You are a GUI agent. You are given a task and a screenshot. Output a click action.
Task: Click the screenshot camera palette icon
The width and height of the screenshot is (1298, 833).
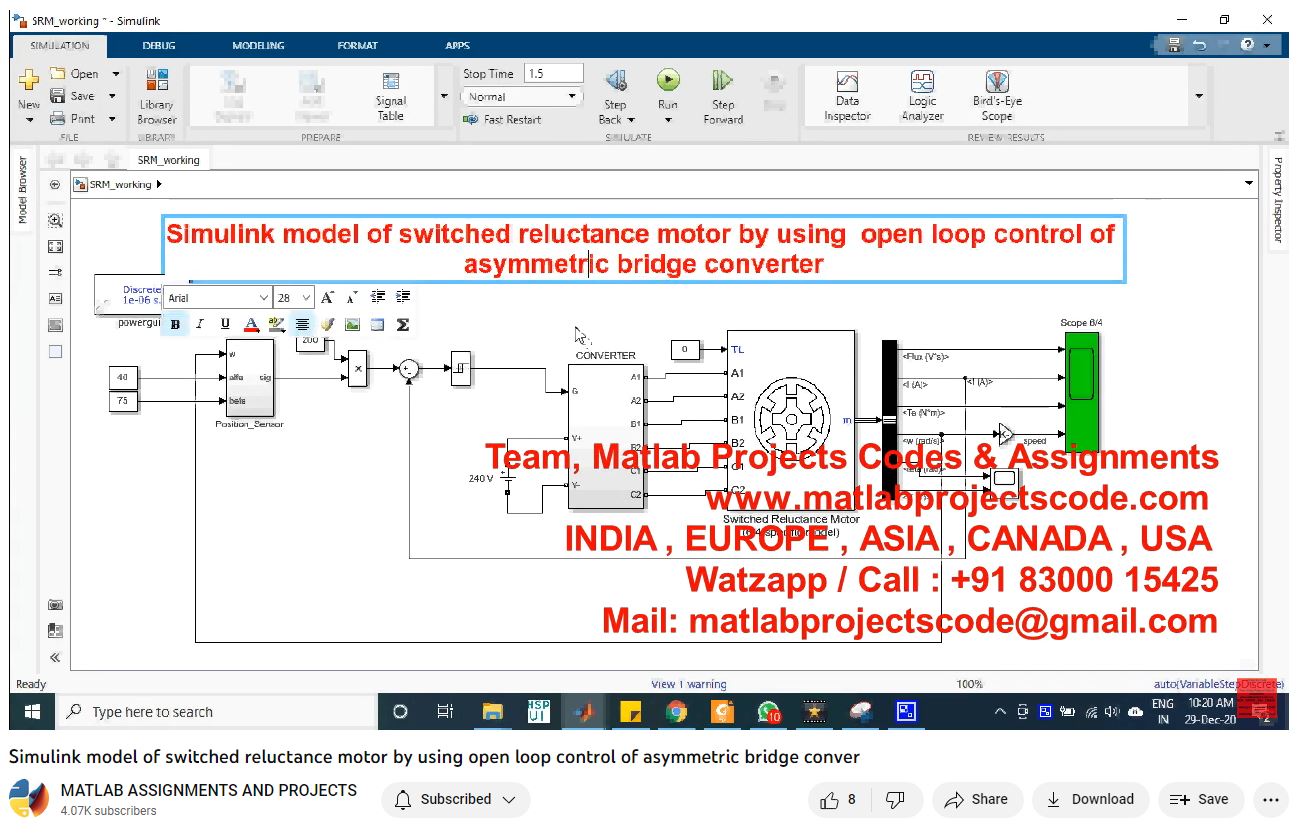click(55, 605)
